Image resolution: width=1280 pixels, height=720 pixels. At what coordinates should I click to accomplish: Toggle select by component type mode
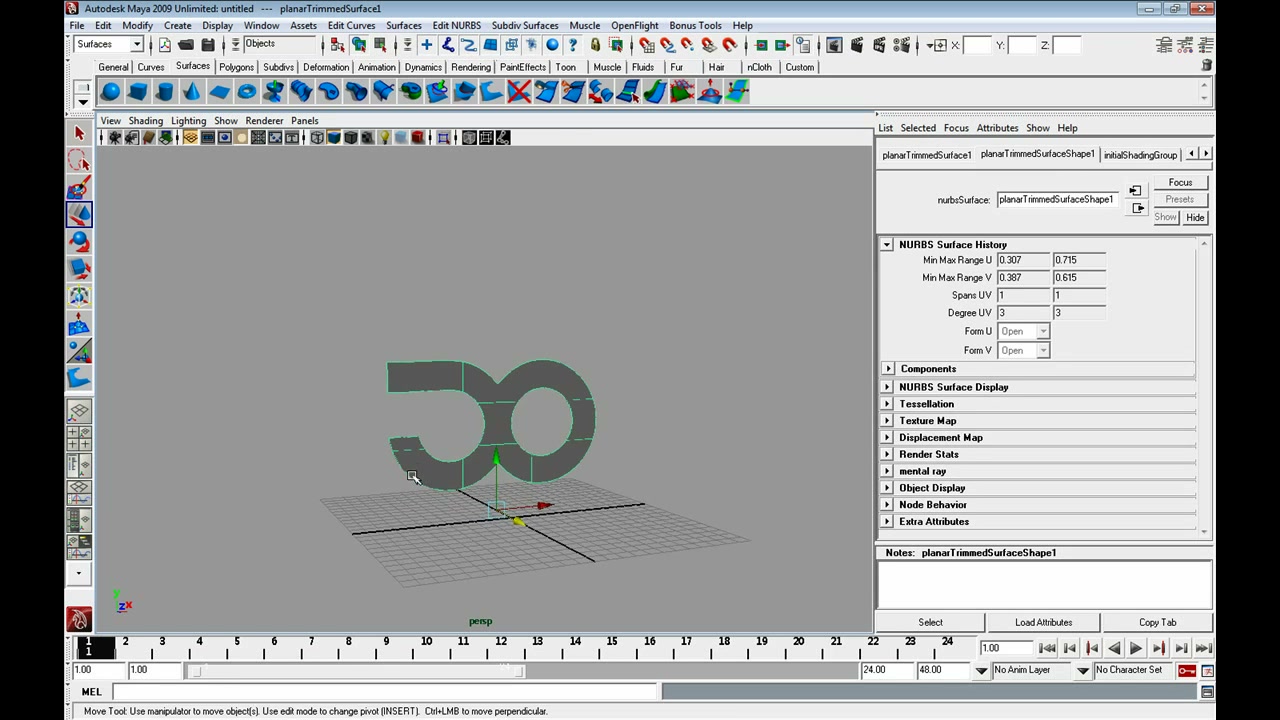point(381,45)
